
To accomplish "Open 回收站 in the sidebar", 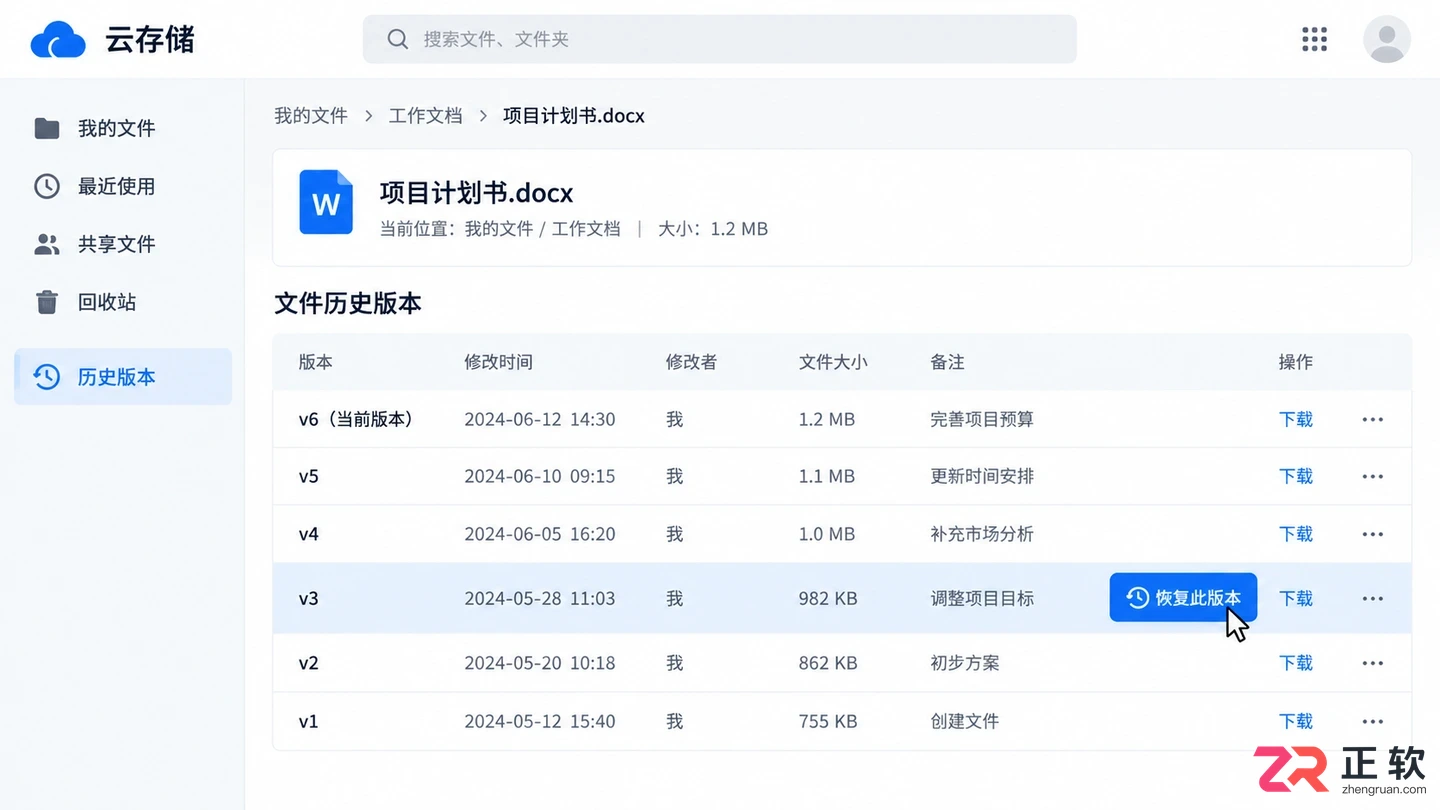I will 123,302.
